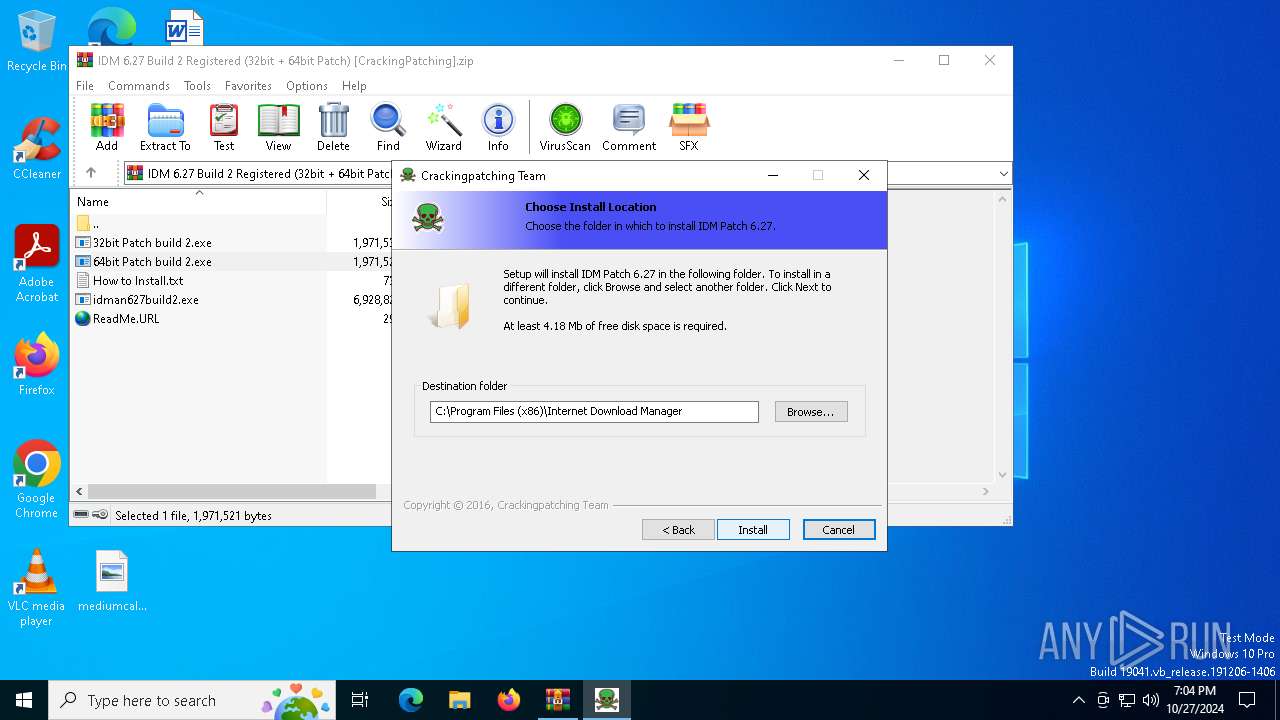Click the Type here to search box
The image size is (1280, 720).
192,700
